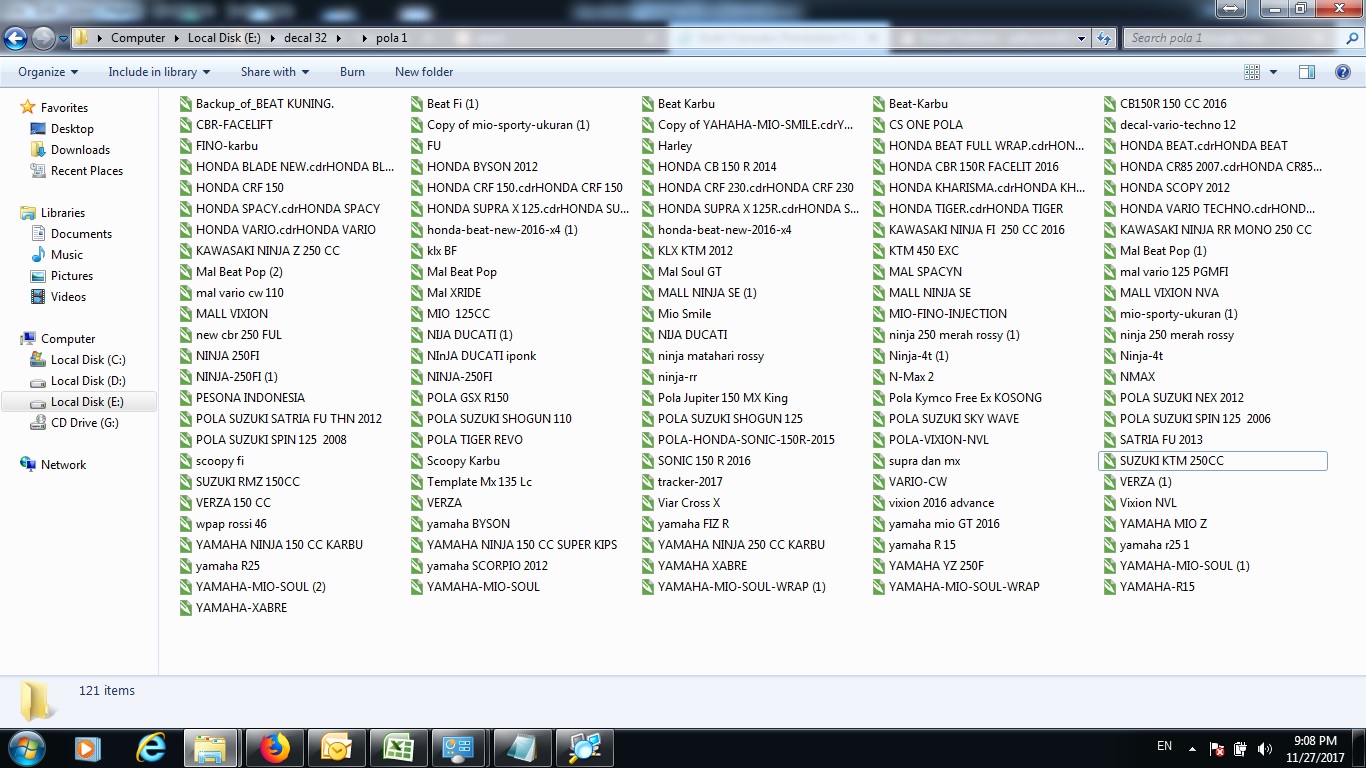The height and width of the screenshot is (768, 1366).
Task: Select the MIO 125CC file
Action: [451, 314]
